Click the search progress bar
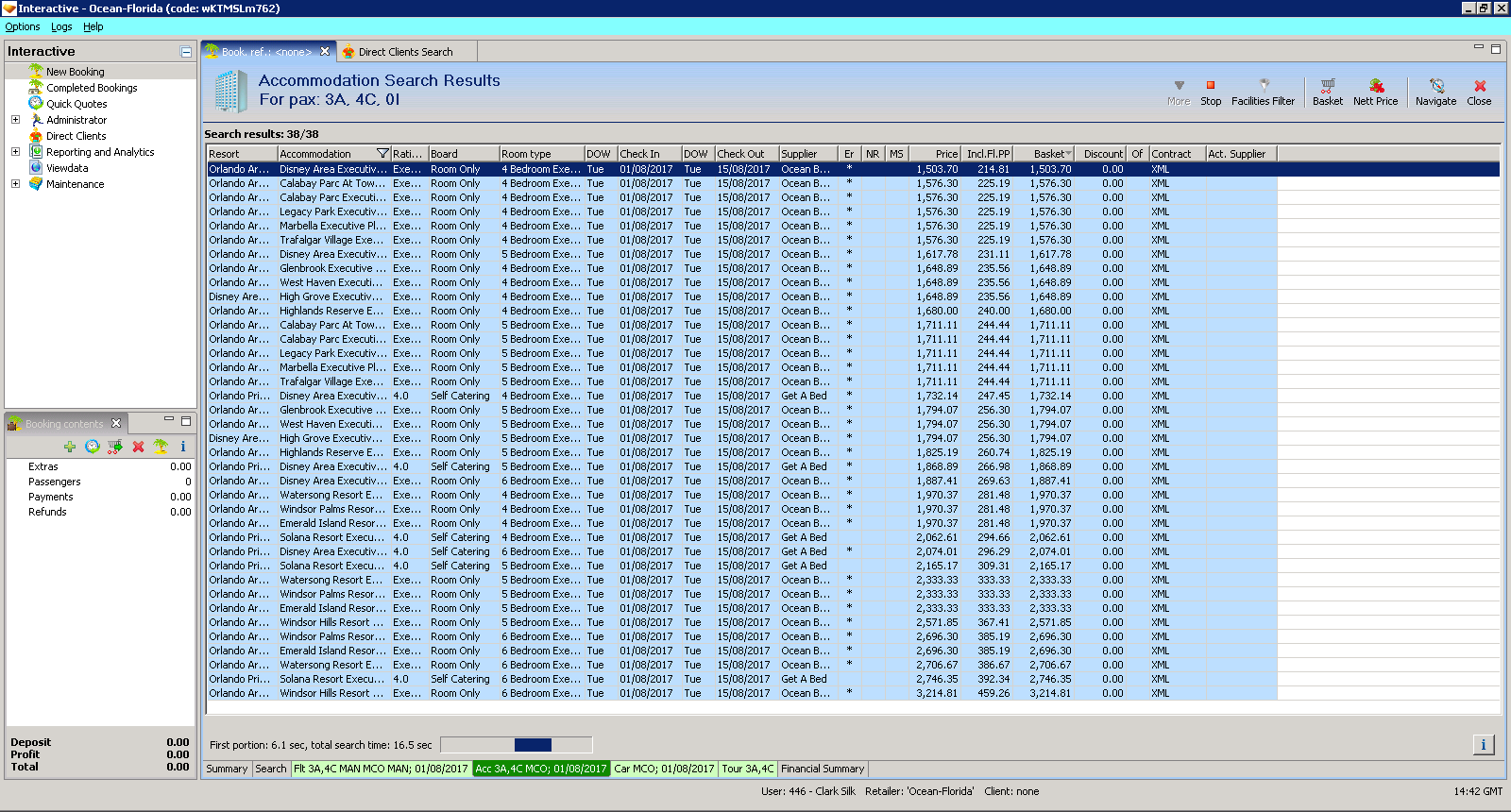The image size is (1511, 812). (516, 745)
